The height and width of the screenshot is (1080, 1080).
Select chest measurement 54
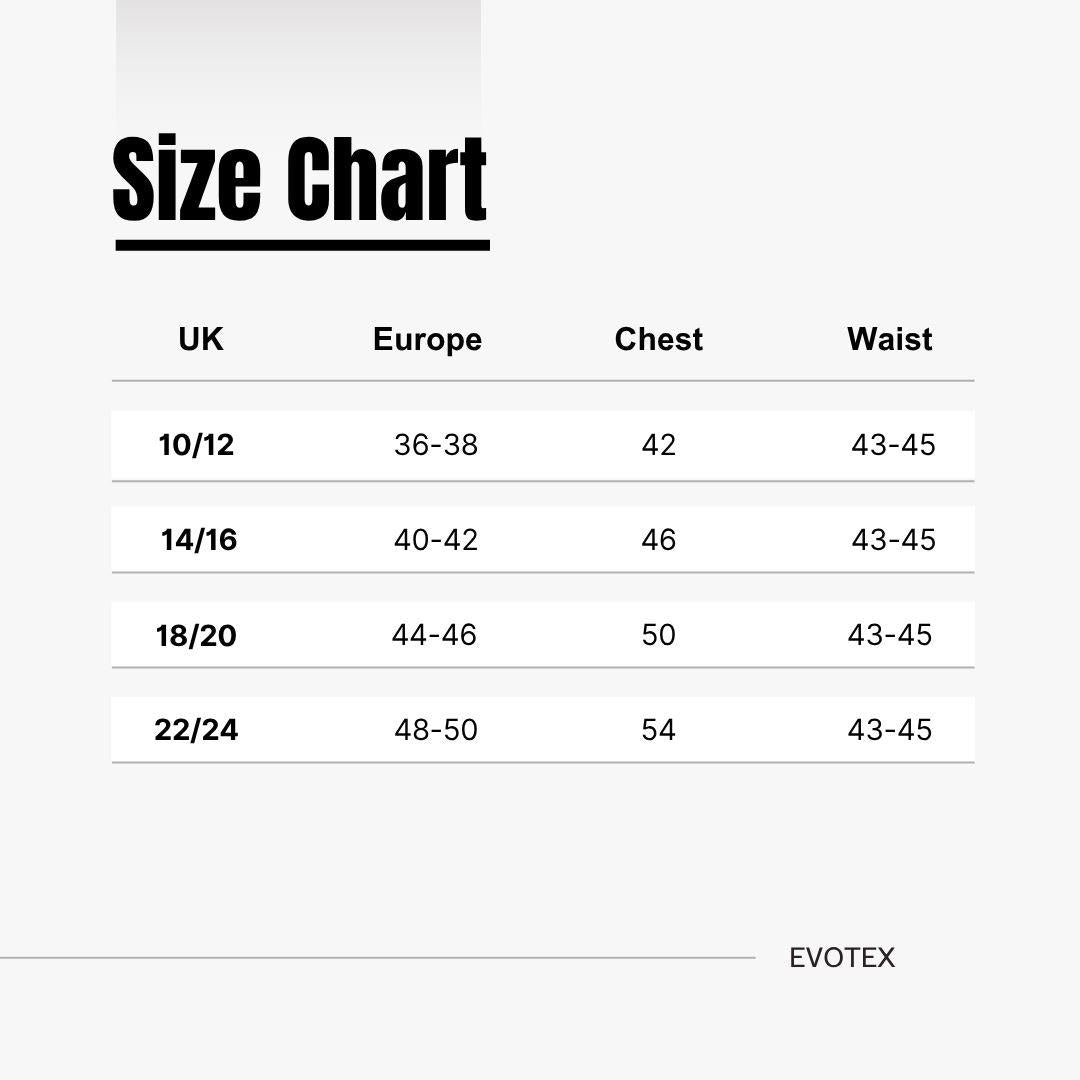(658, 730)
